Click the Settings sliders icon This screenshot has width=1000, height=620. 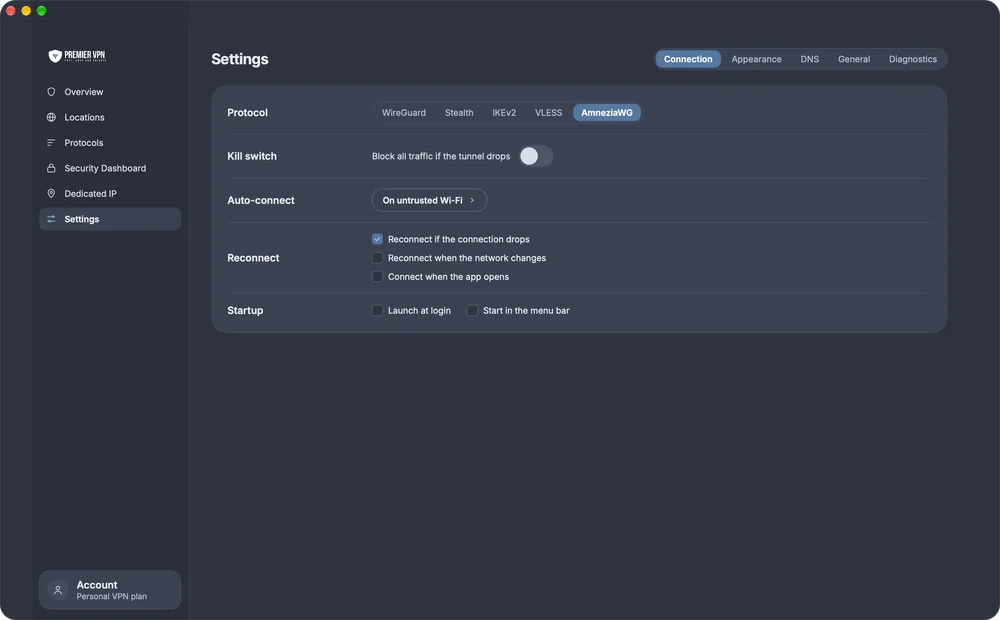[x=51, y=219]
